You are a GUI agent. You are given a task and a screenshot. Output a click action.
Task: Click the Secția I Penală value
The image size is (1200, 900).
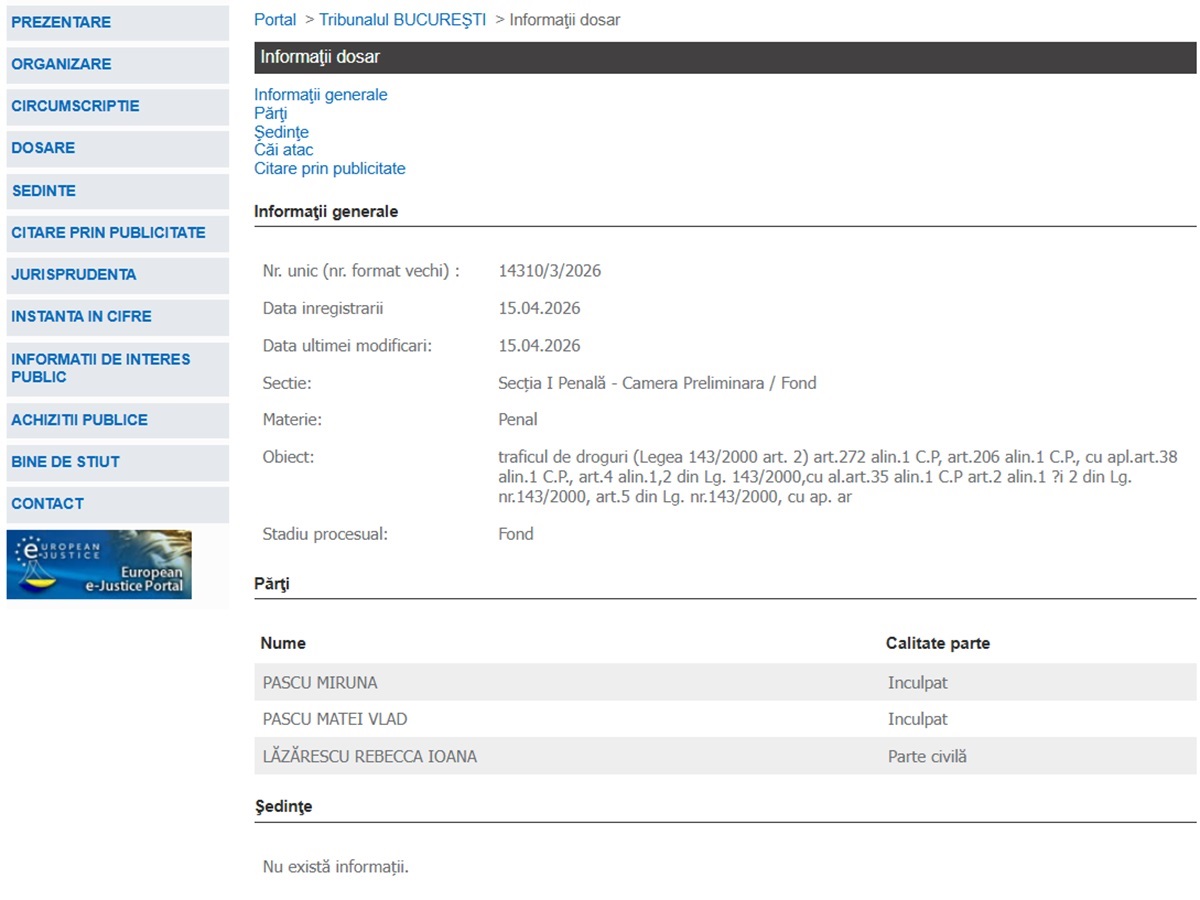657,383
